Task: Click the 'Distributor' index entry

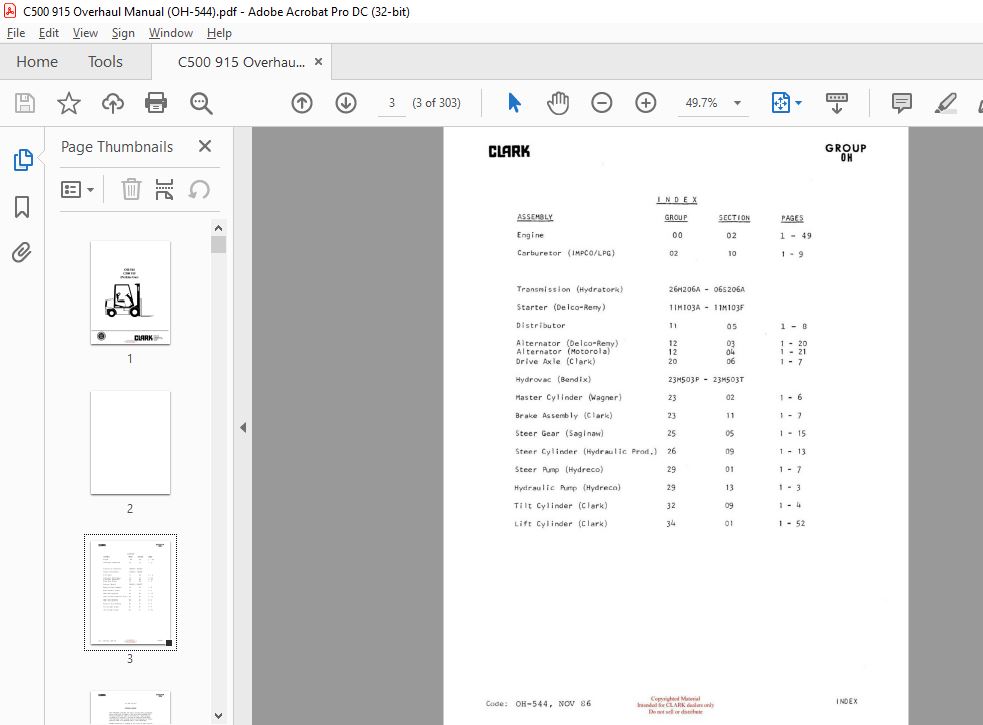Action: (540, 325)
